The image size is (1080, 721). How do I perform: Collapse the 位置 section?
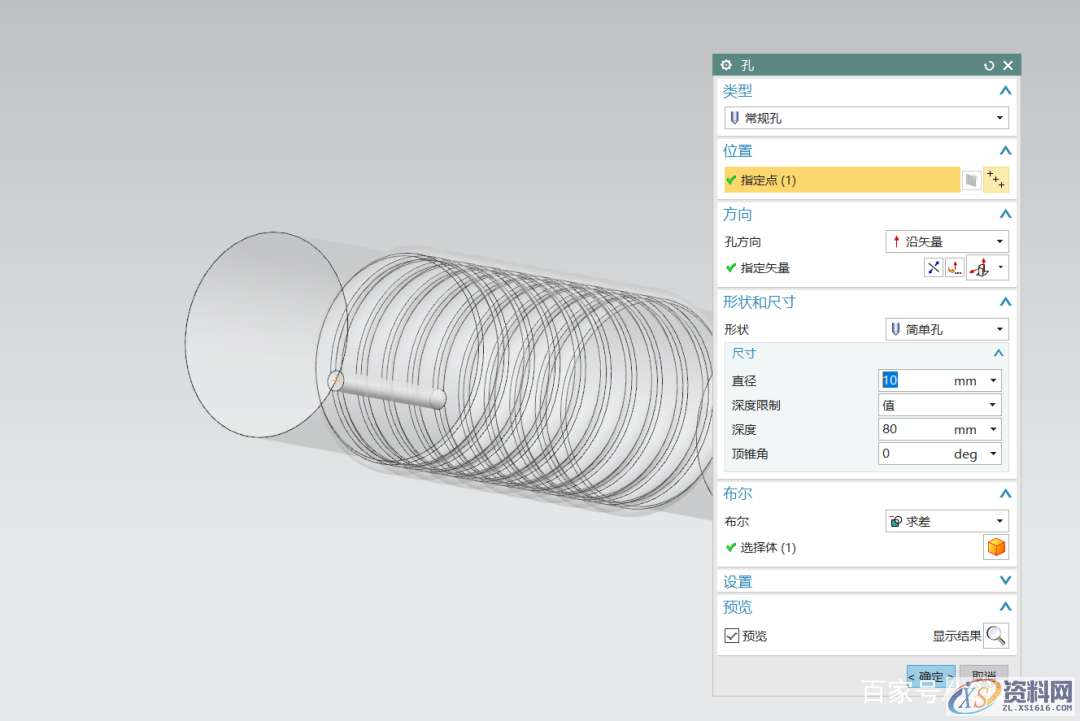(x=1005, y=151)
